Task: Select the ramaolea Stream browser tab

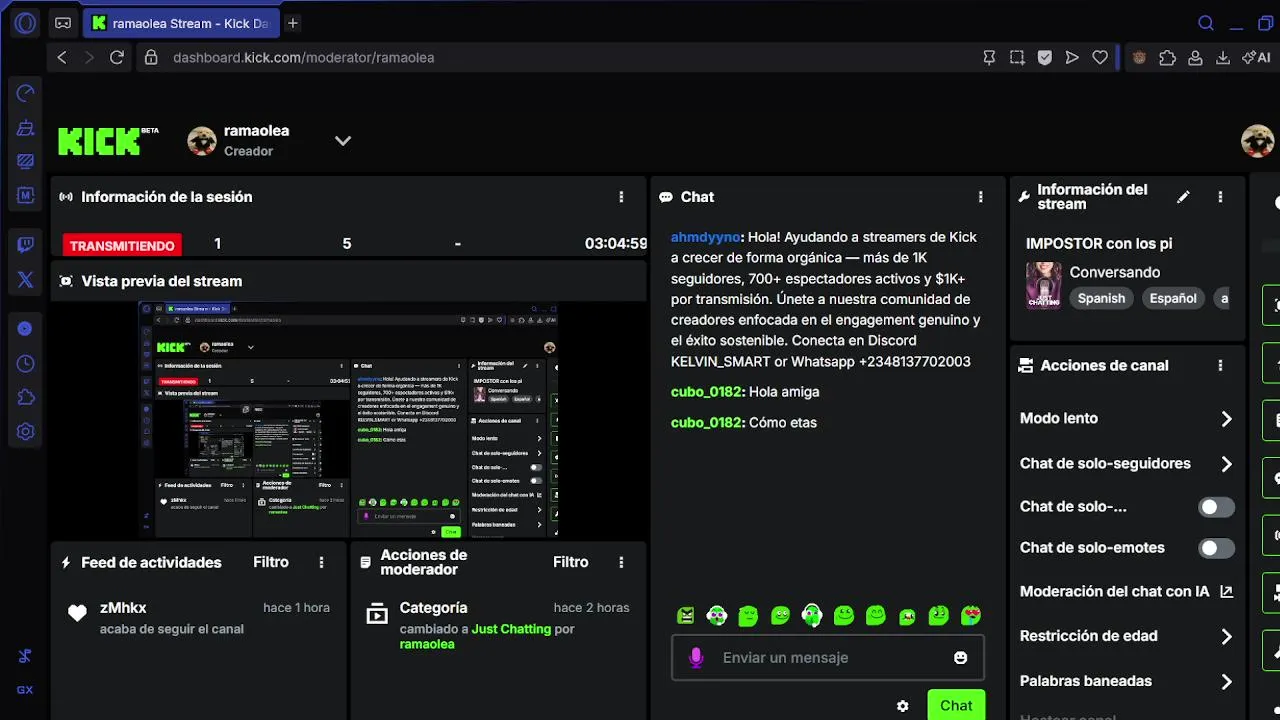Action: [180, 23]
